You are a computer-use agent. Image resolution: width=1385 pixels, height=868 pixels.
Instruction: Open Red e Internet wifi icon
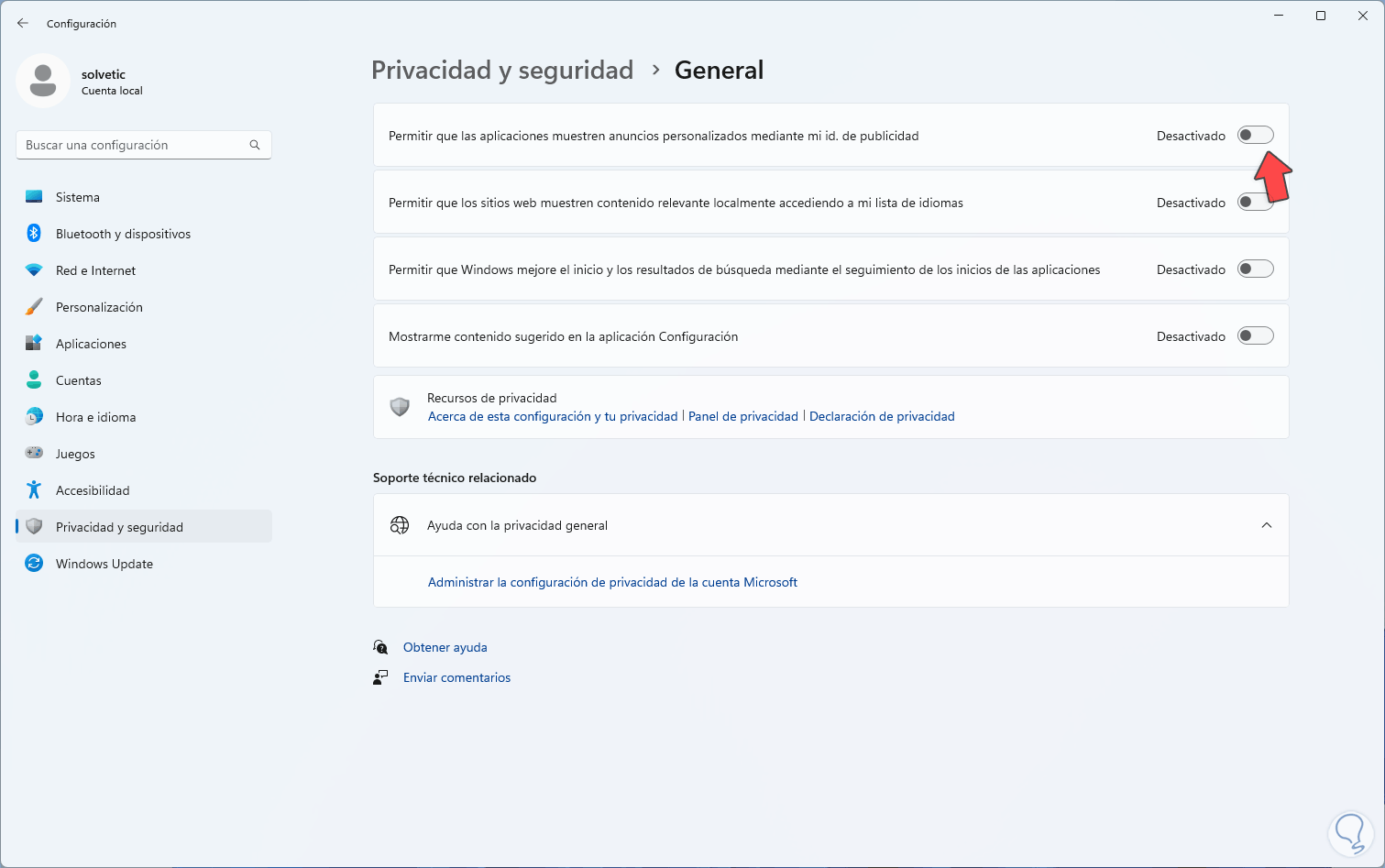coord(34,270)
